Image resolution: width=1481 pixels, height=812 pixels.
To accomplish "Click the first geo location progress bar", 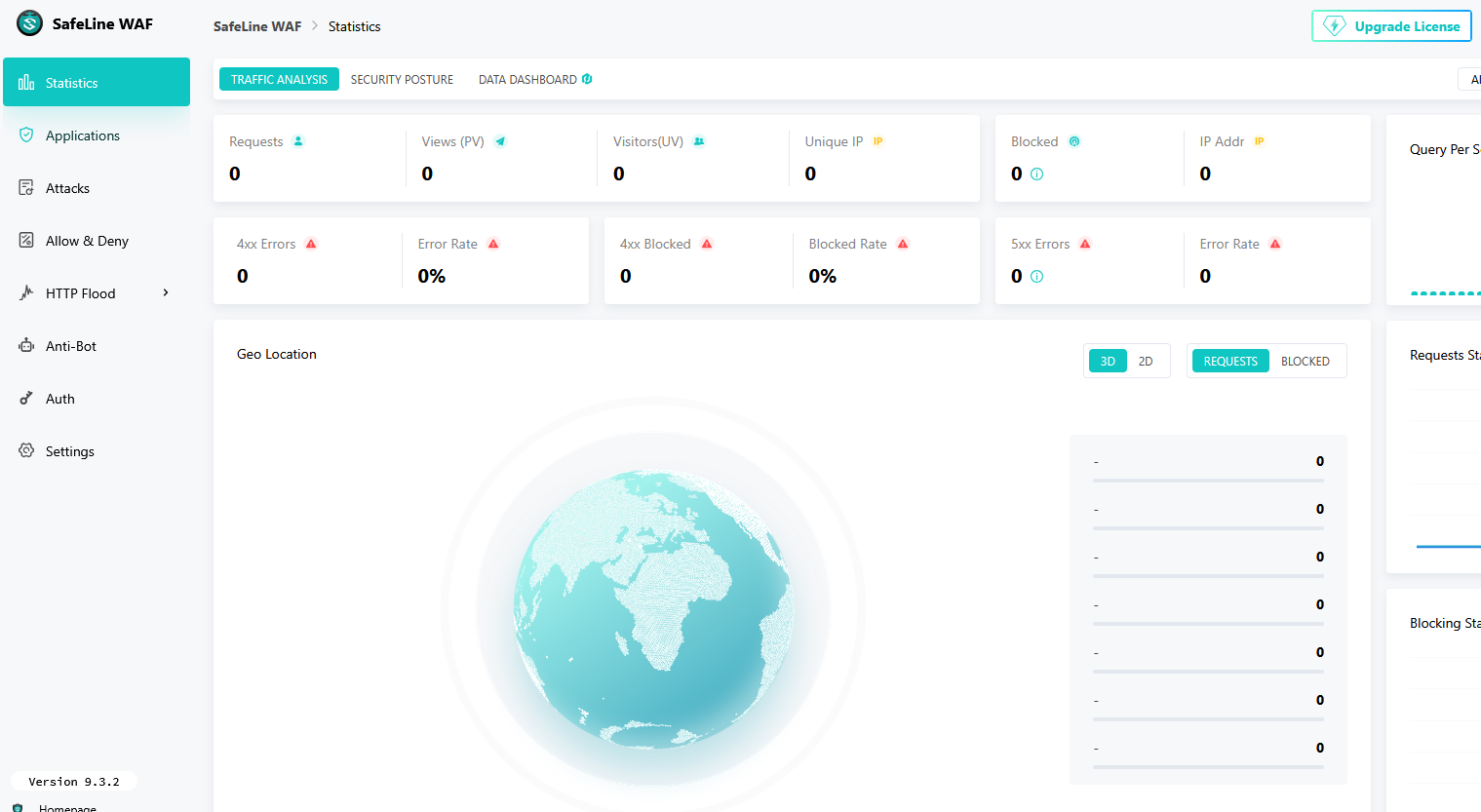I will (x=1208, y=481).
